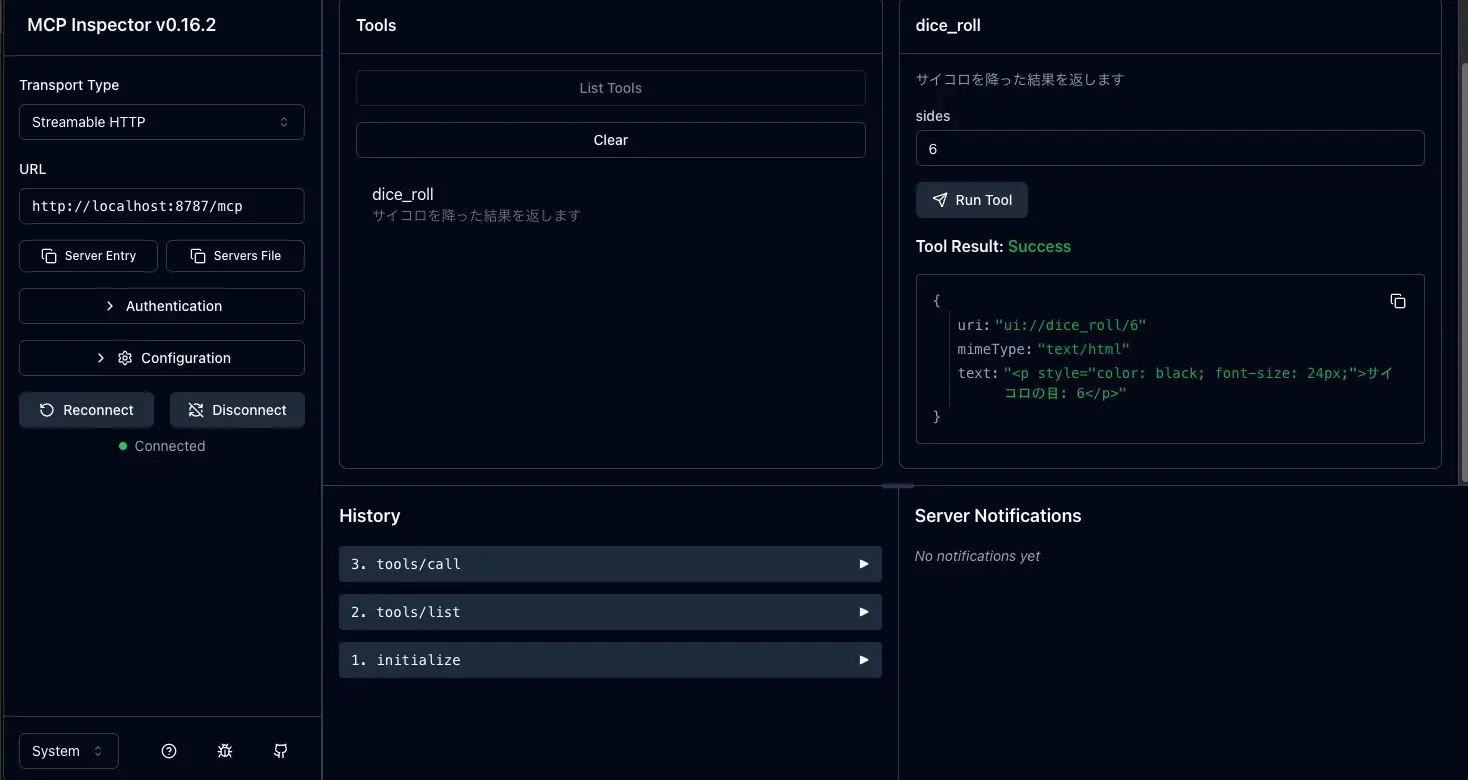The height and width of the screenshot is (780, 1468).
Task: Click the sides input field
Action: pyautogui.click(x=1170, y=148)
